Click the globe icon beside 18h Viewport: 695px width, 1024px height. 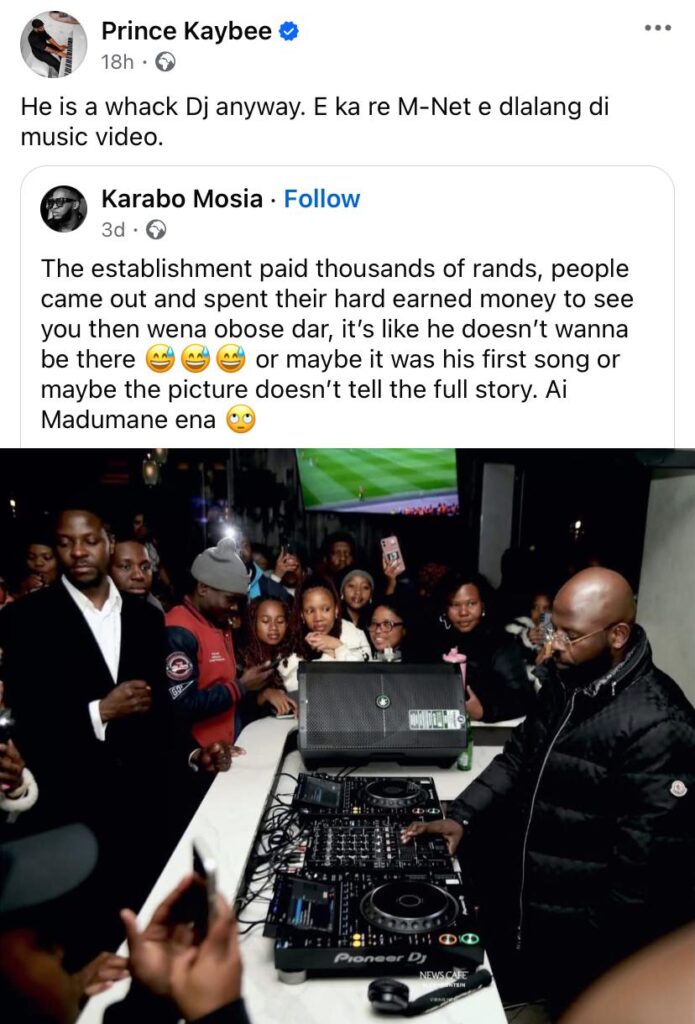(165, 62)
